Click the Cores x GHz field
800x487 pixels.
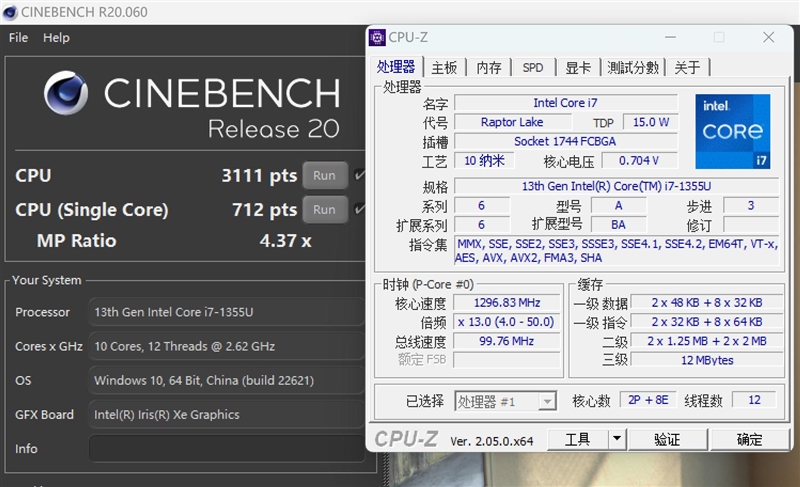pyautogui.click(x=227, y=346)
